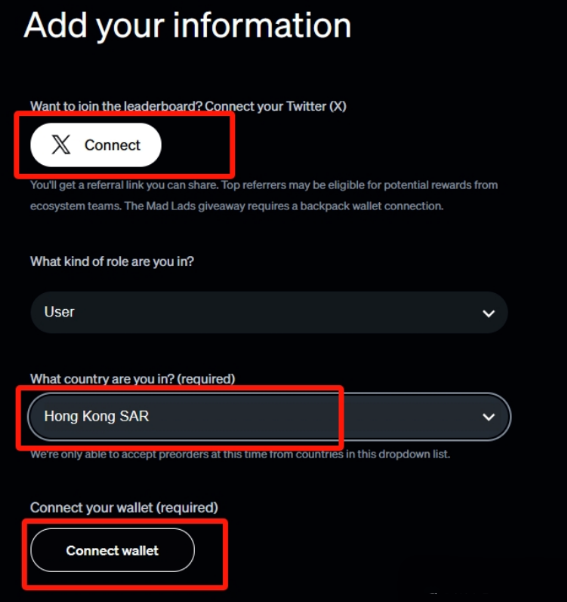Click "Connect your Twitter (X)" phrase in prompt
Image resolution: width=567 pixels, height=602 pixels.
(276, 106)
